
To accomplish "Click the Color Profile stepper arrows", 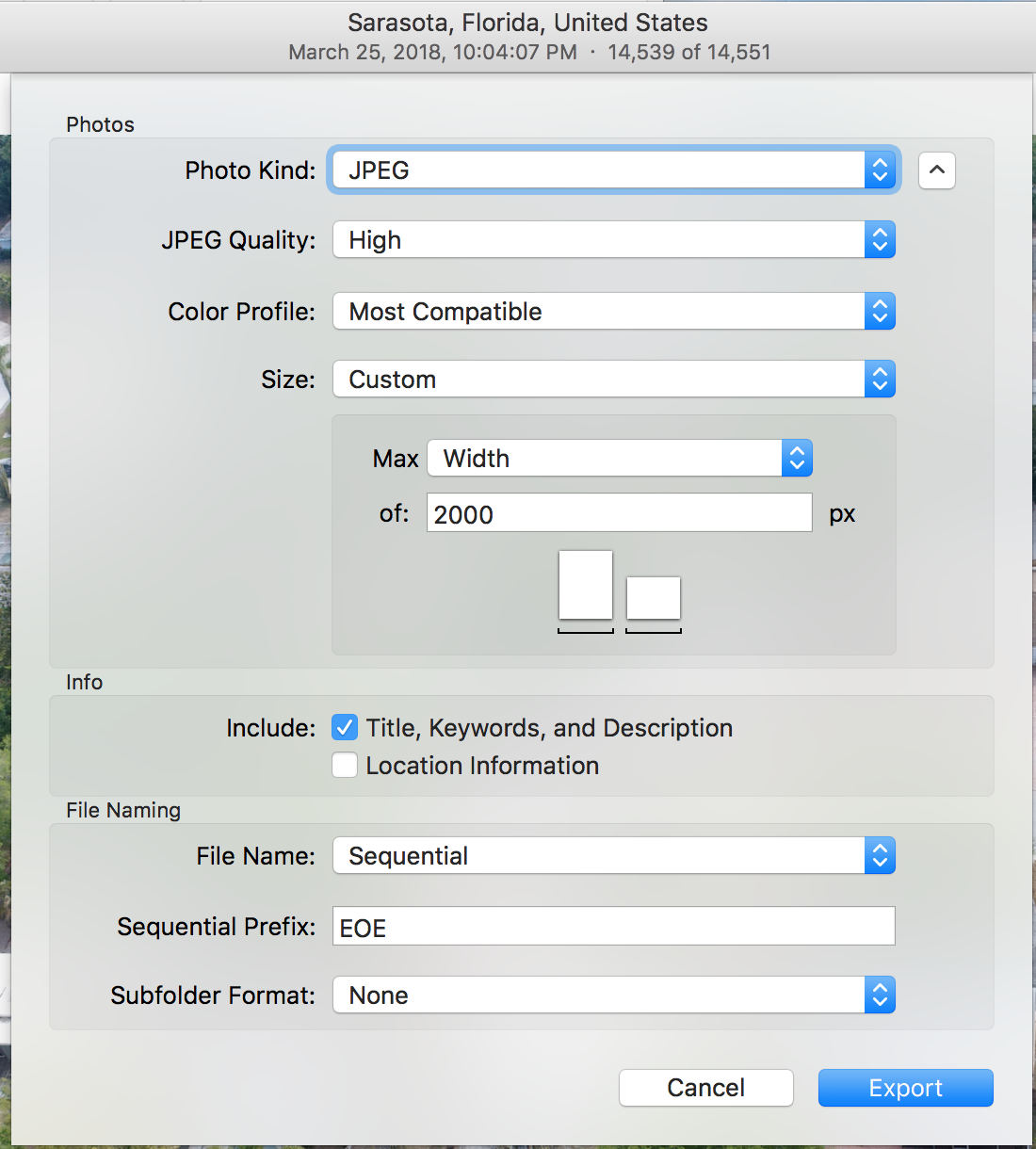I will pos(880,312).
